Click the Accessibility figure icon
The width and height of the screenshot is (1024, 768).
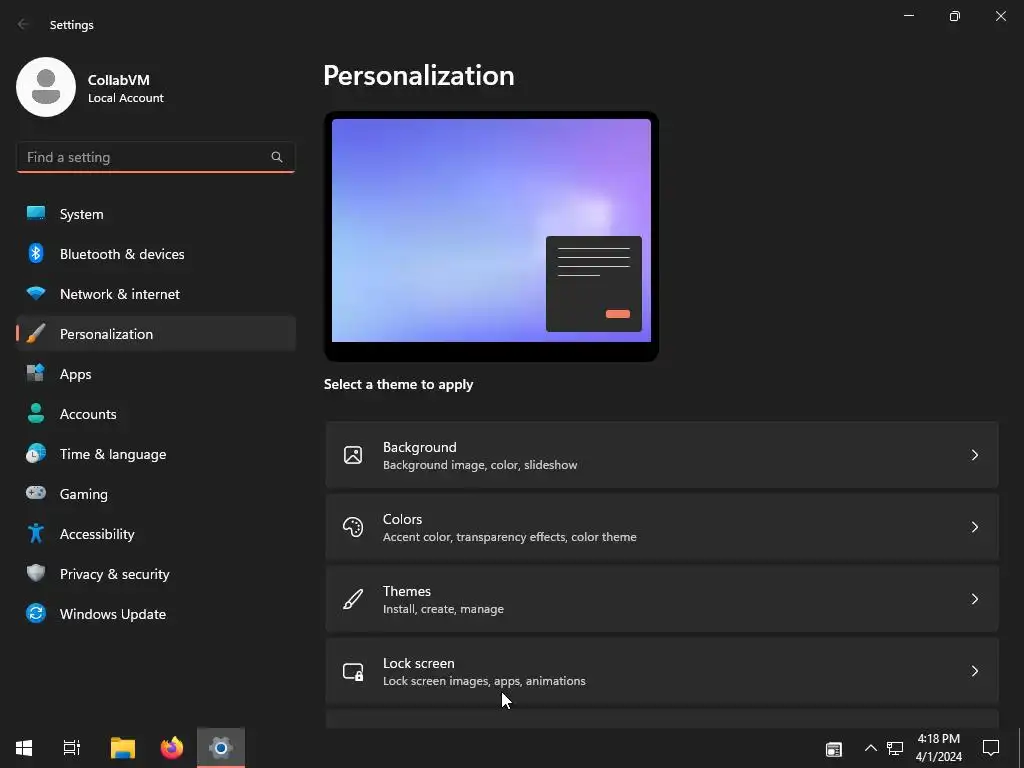tap(36, 534)
